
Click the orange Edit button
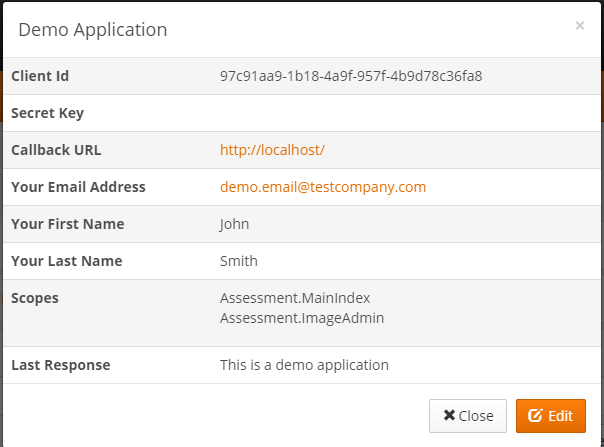(551, 416)
